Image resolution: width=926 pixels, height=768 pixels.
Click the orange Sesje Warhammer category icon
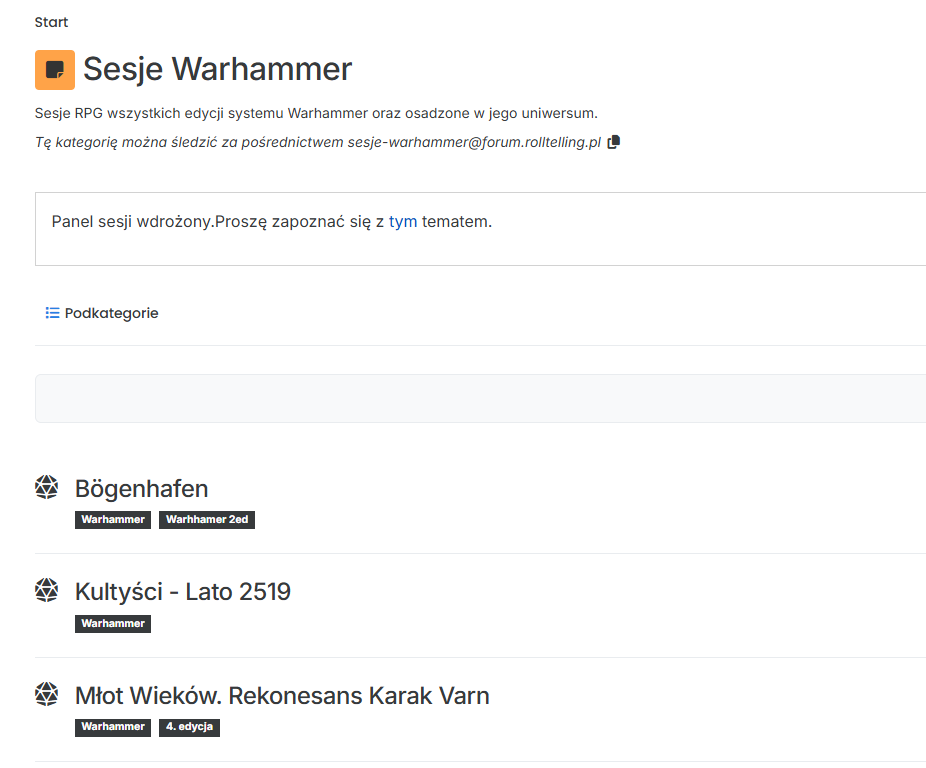[54, 70]
